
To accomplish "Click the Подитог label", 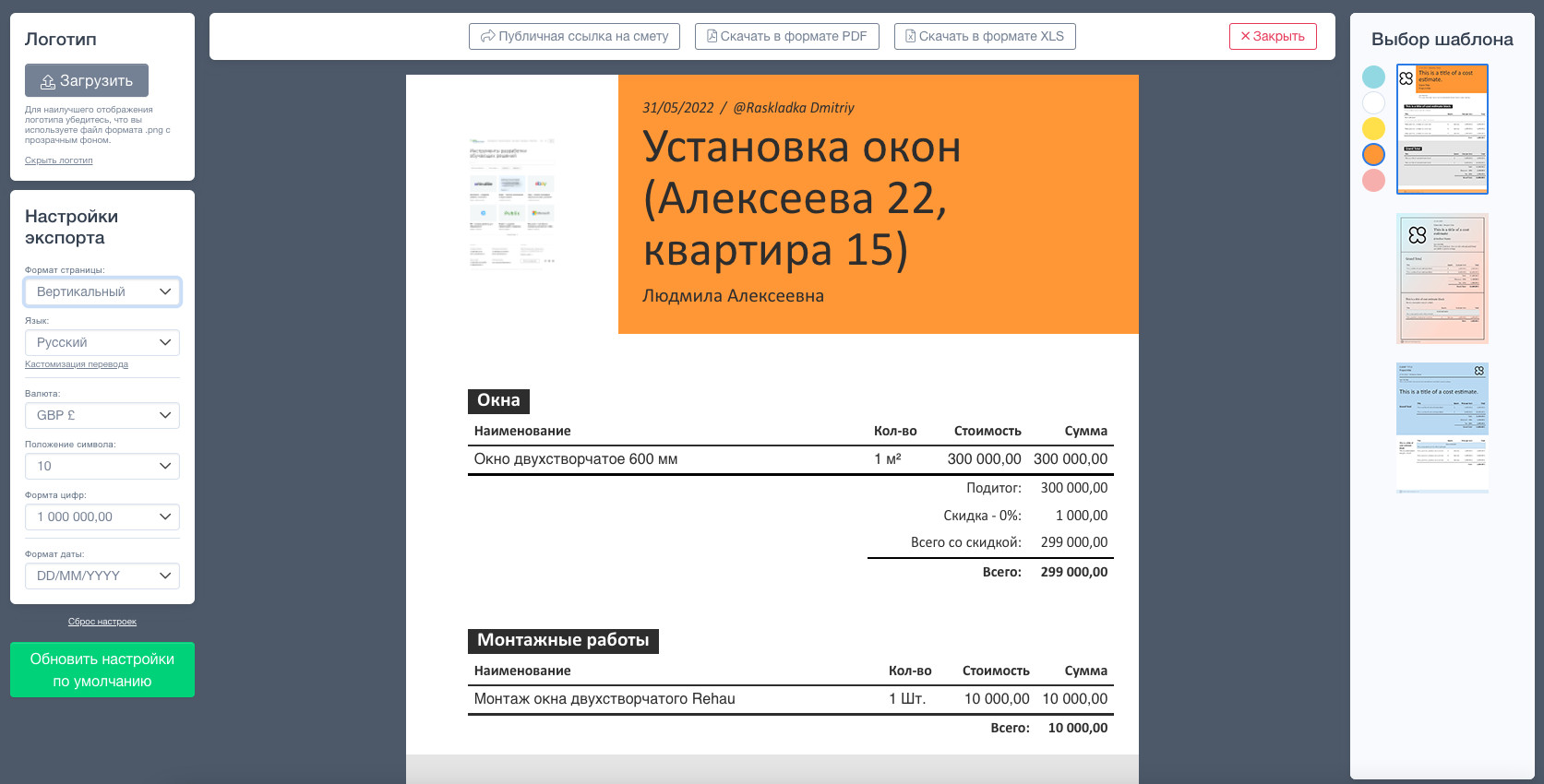I will [x=994, y=488].
